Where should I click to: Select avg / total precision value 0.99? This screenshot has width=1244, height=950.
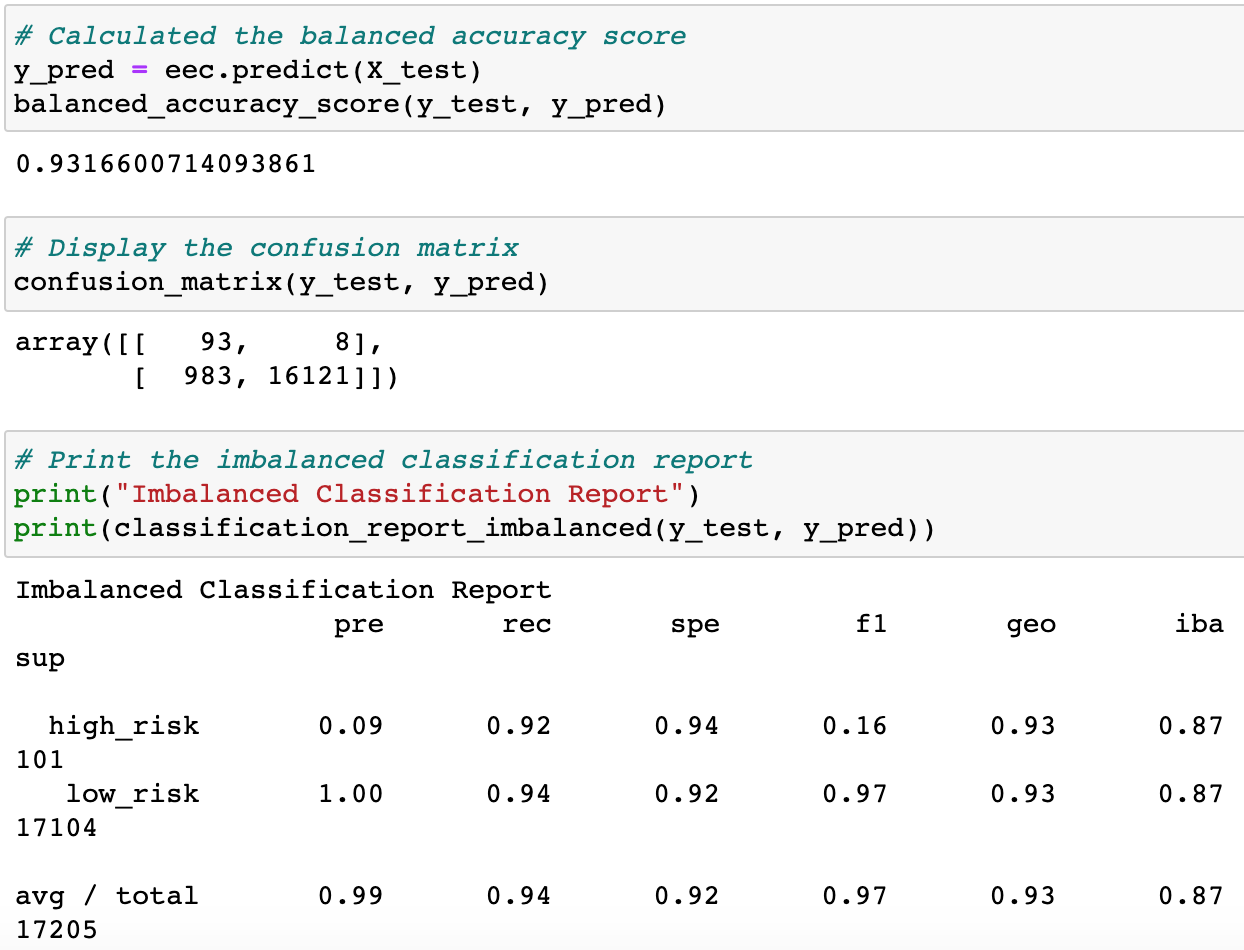click(x=351, y=896)
